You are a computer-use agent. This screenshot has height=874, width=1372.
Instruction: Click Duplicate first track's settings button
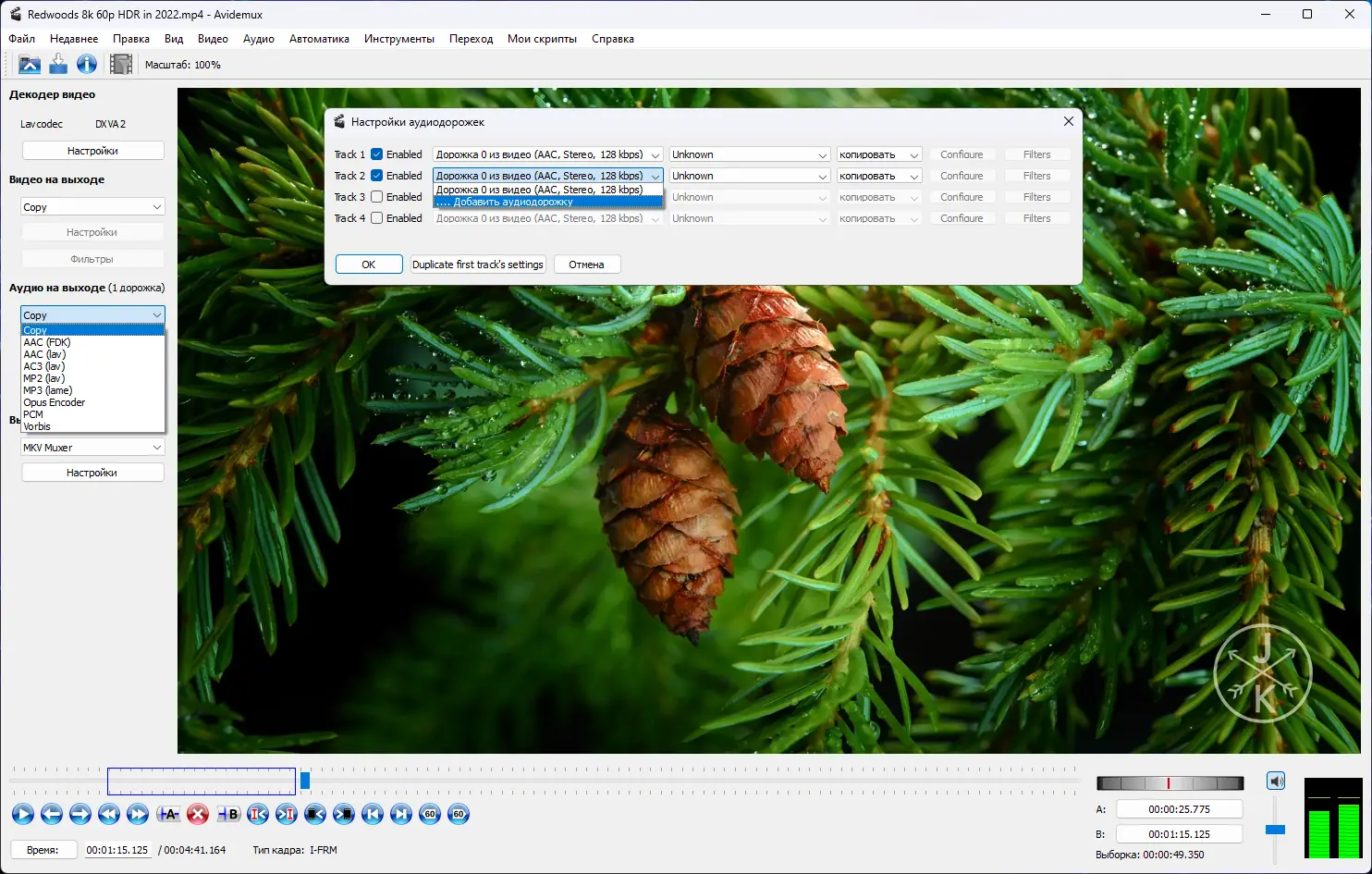tap(477, 265)
